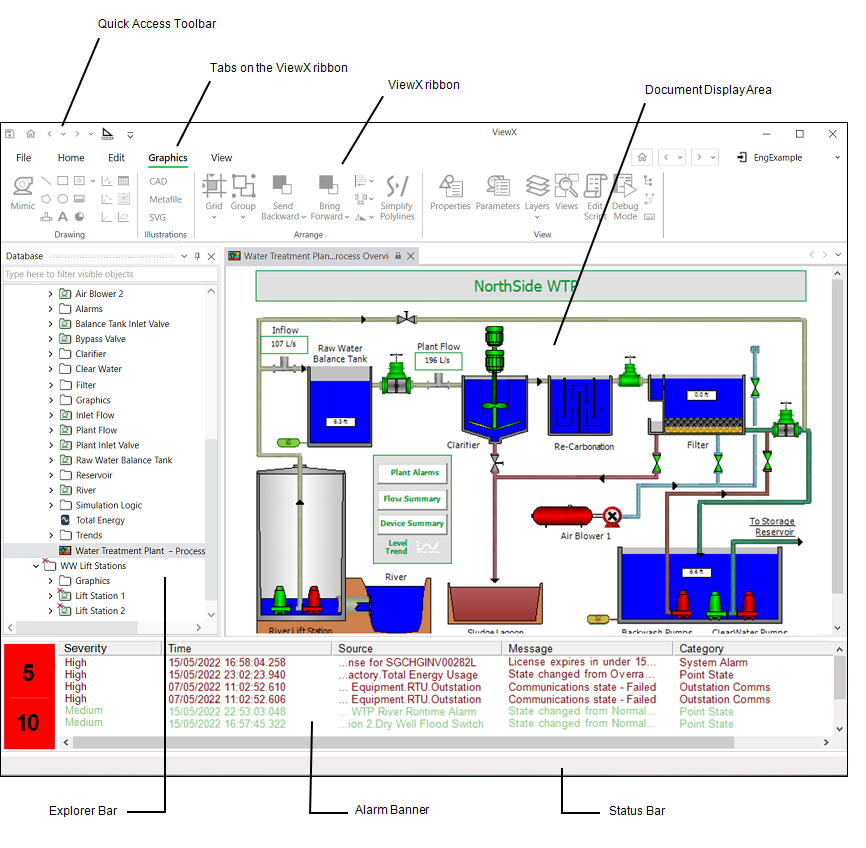Collapse the WW Lift Stations folder
The image size is (866, 848).
click(36, 565)
